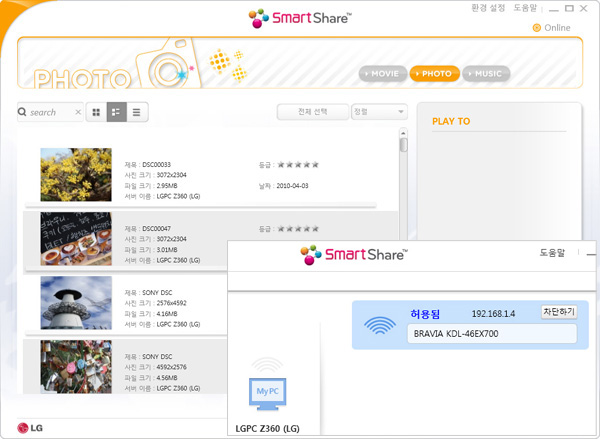Click the title DSC00033 text
Screen dimensions: 600x439
157,165
